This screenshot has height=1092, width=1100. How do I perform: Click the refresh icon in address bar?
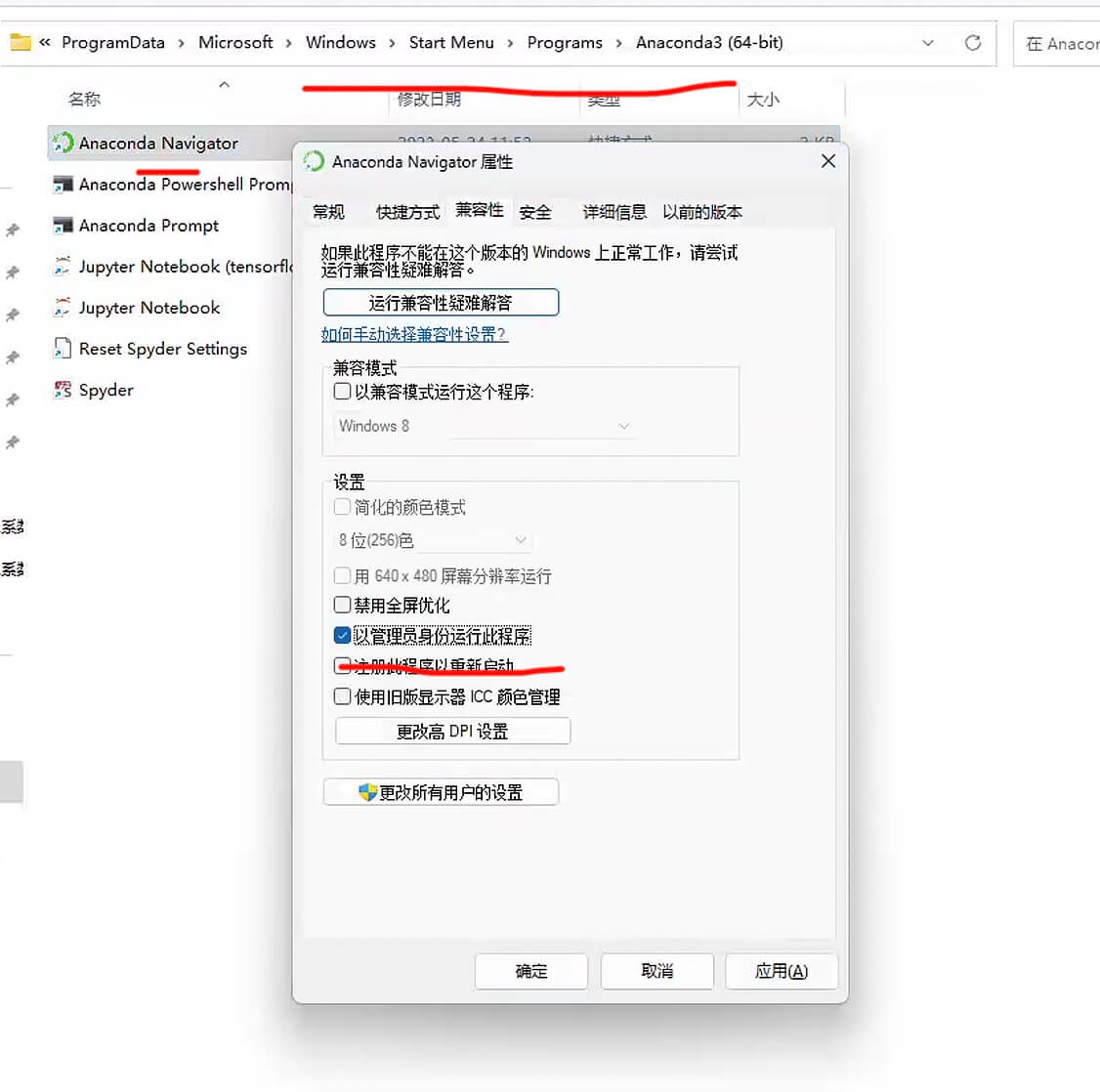tap(972, 43)
